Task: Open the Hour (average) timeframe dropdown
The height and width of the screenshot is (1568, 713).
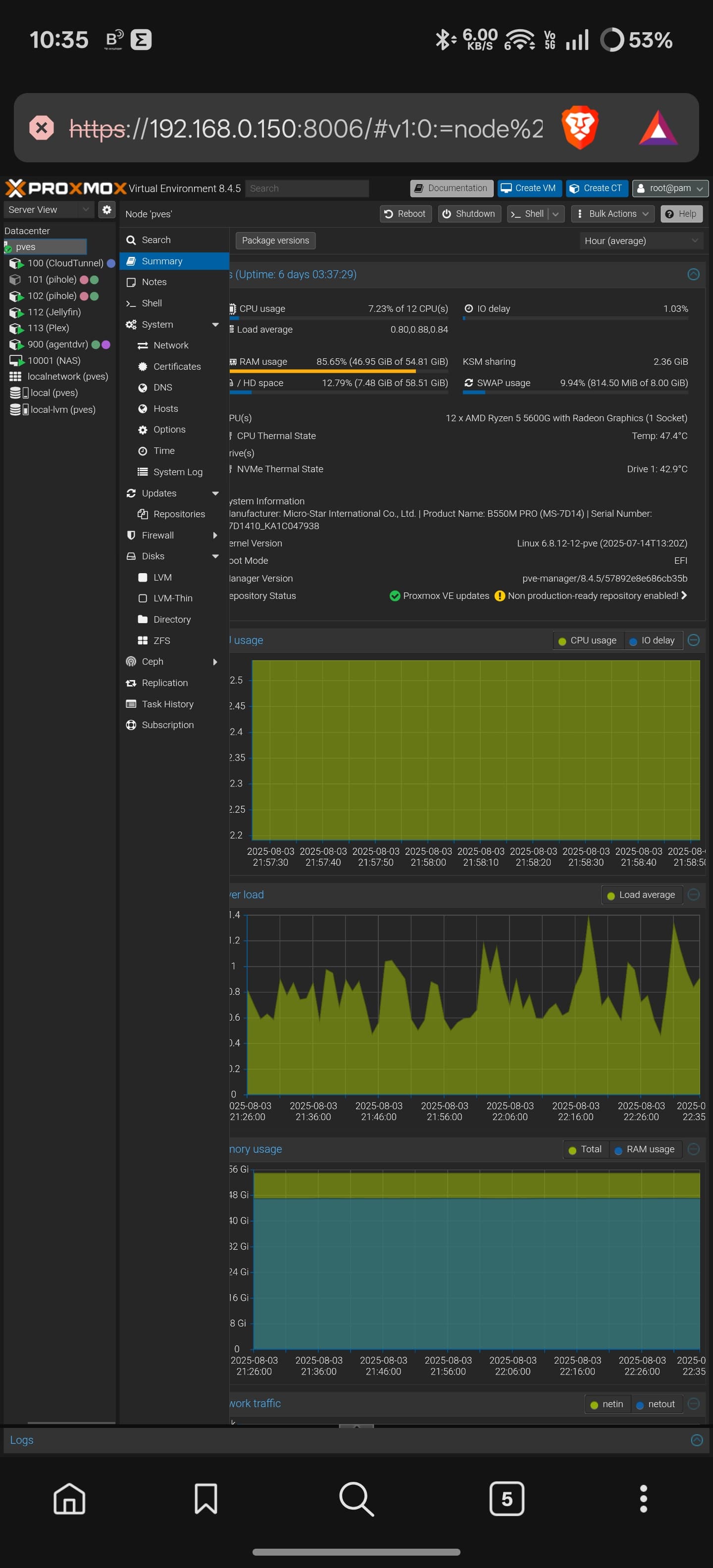Action: 641,241
